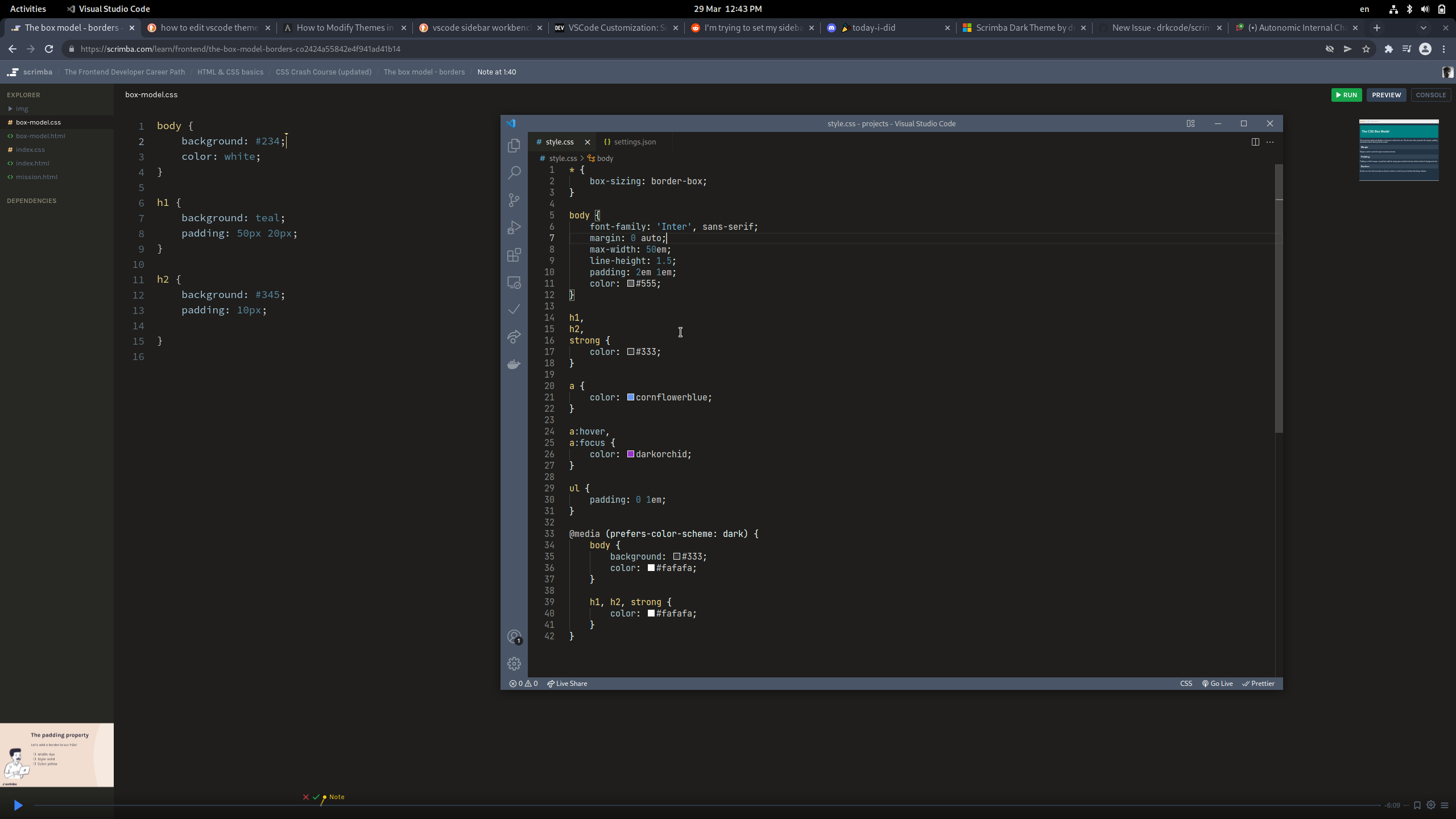Open CSS Crash Course (updated) breadcrumb link

tap(323, 72)
